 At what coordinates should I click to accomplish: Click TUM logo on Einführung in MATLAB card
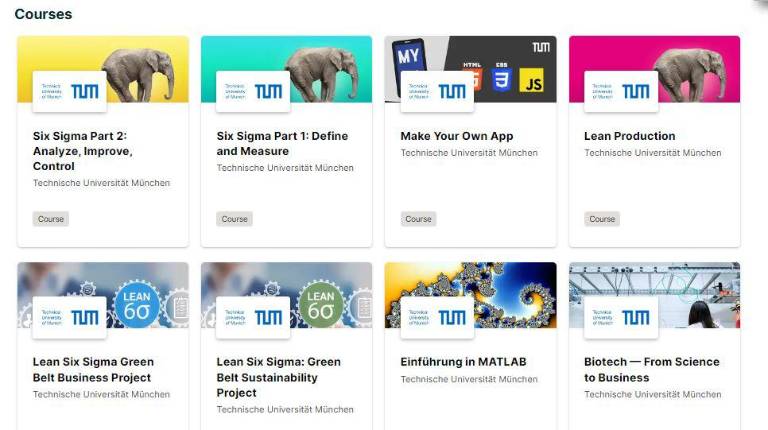(437, 318)
